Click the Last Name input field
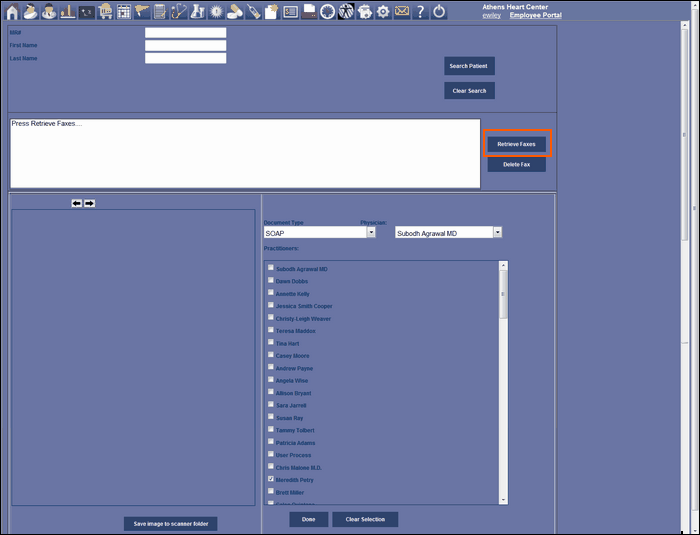The height and width of the screenshot is (535, 700). click(x=185, y=58)
